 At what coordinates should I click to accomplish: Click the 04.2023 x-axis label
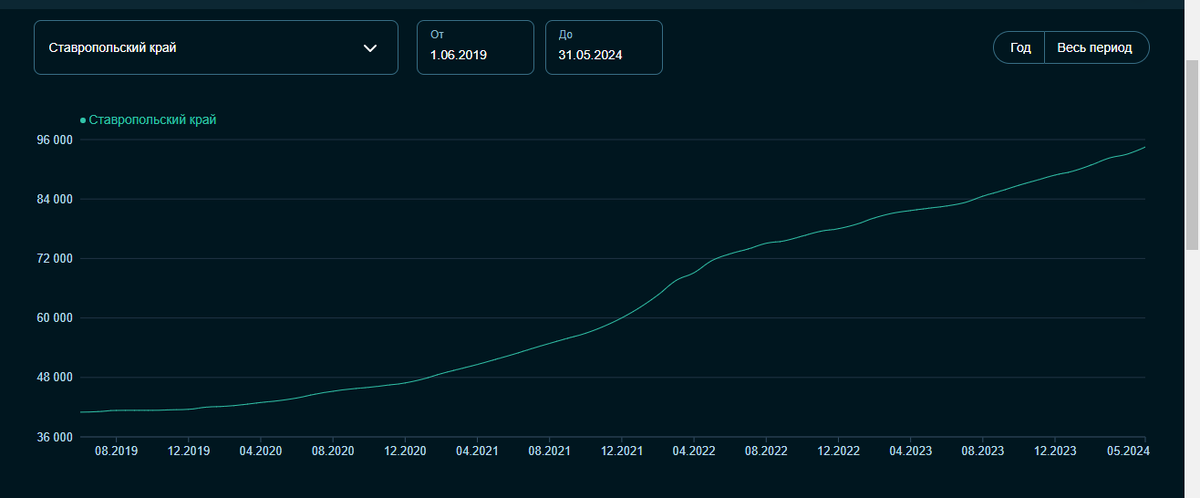pyautogui.click(x=910, y=452)
